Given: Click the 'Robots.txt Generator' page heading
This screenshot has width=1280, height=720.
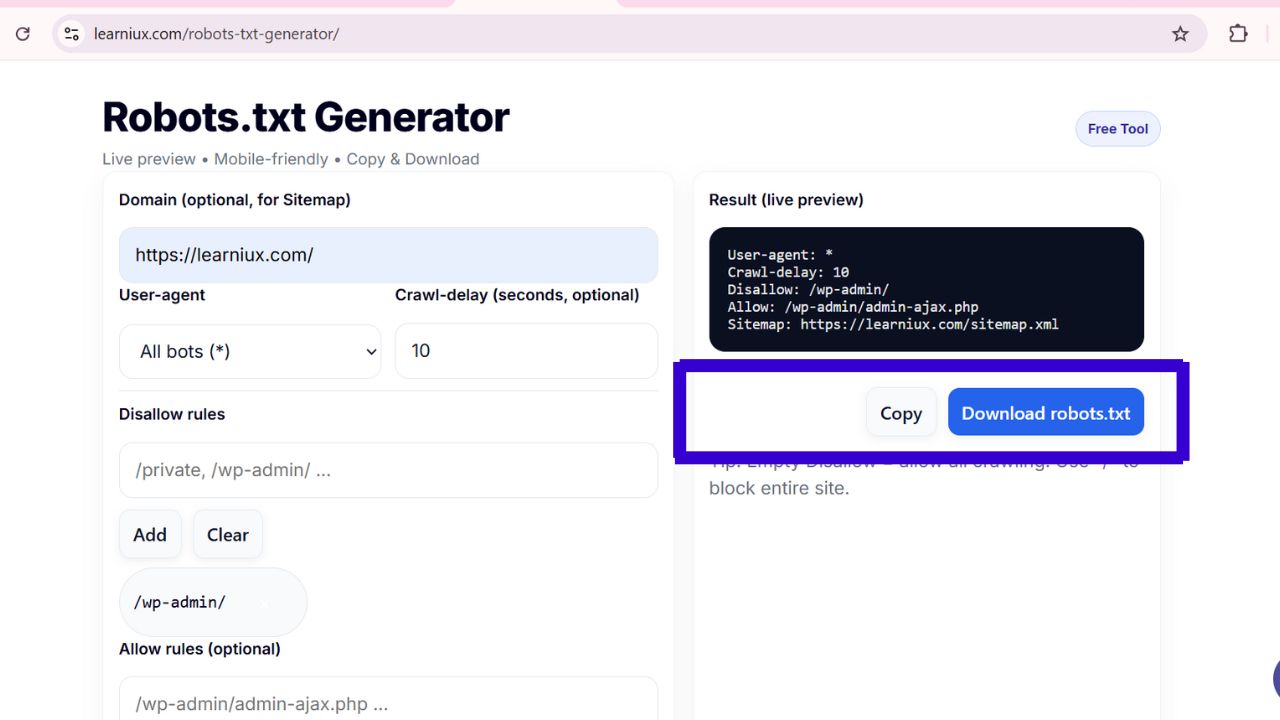Looking at the screenshot, I should (x=306, y=118).
